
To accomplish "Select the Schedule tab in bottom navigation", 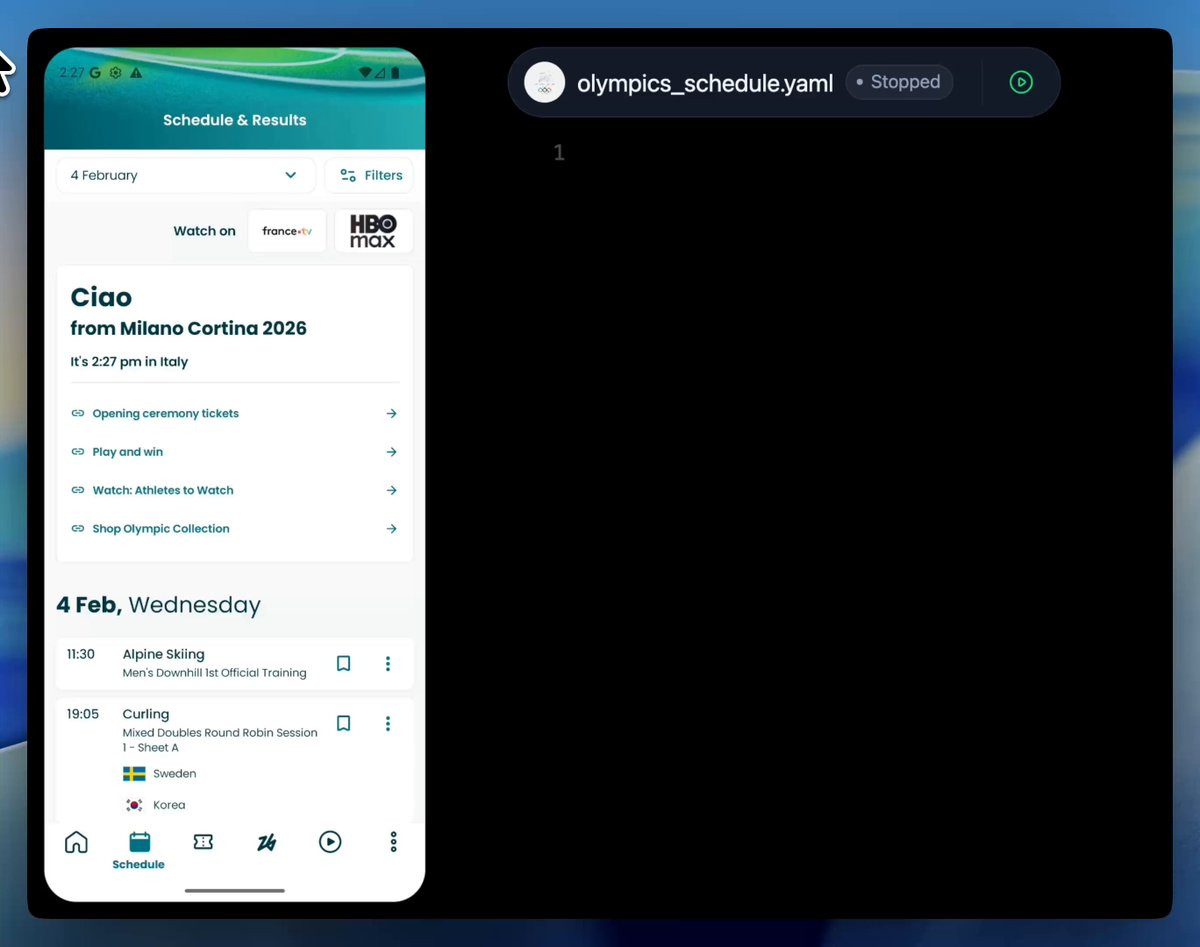I will point(139,850).
